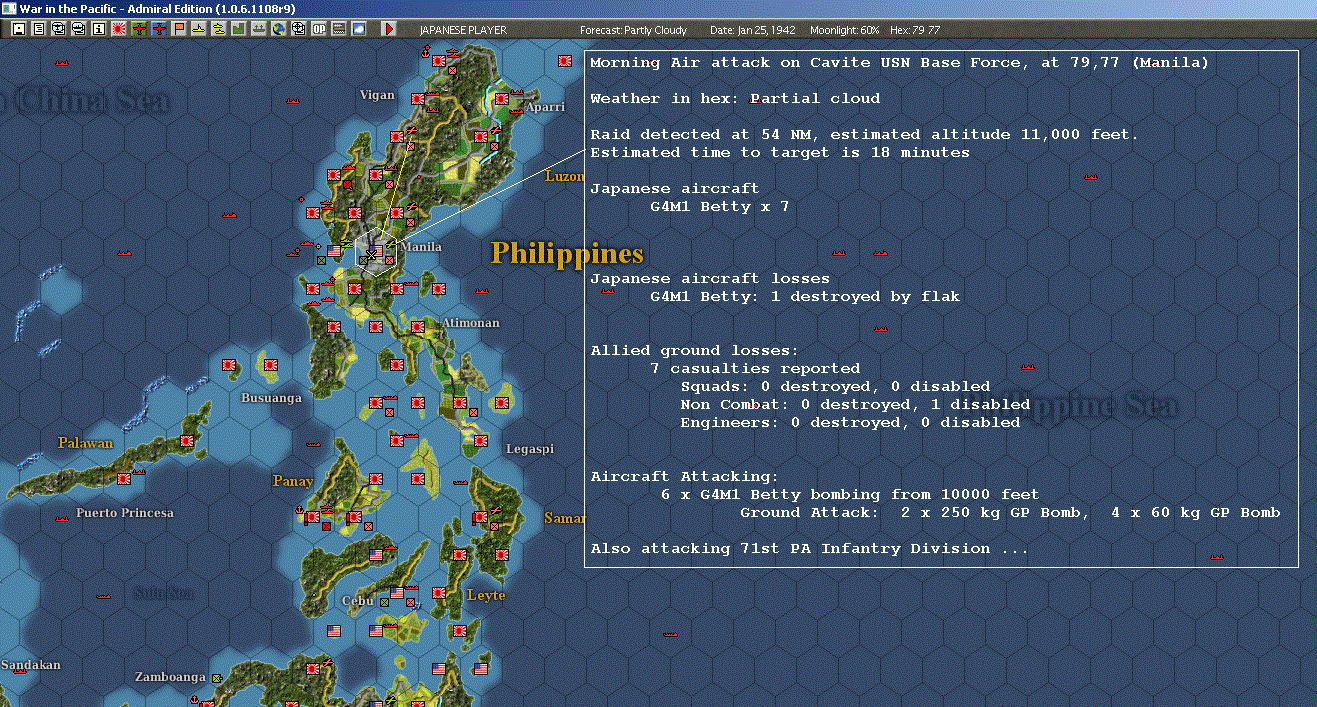This screenshot has width=1317, height=707.
Task: Click 'Estimated time to target is 18 minutes'
Action: point(780,153)
